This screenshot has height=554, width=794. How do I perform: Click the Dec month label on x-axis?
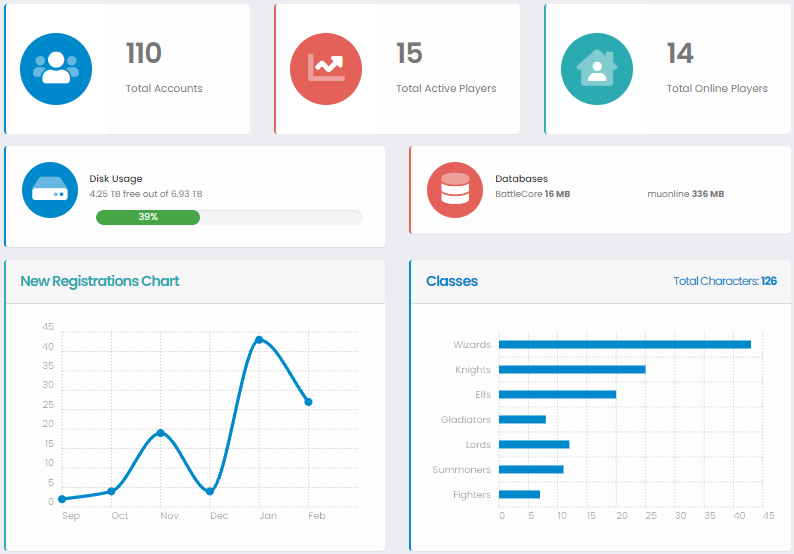click(x=219, y=516)
